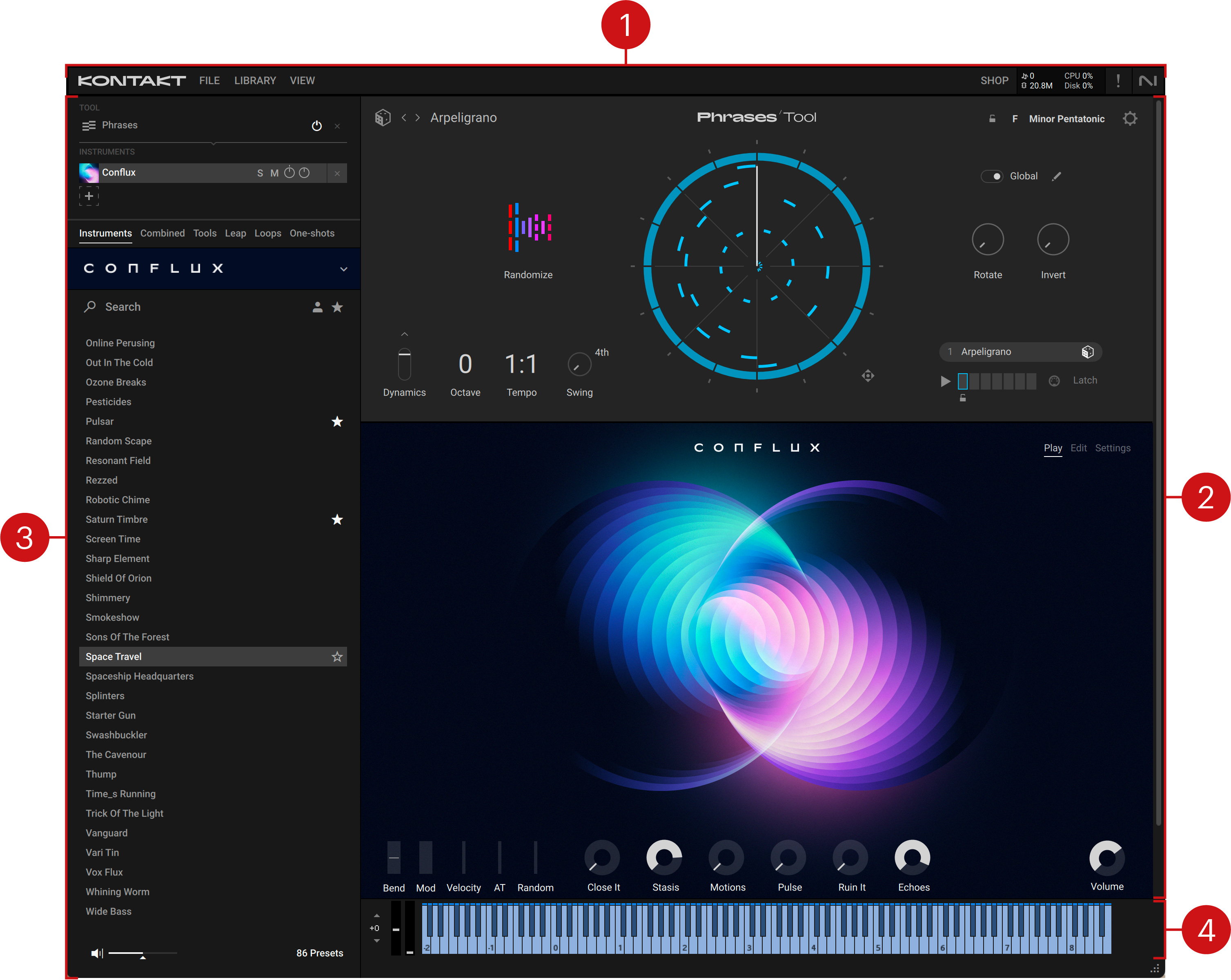Select the Vanguard preset
Viewport: 1231px width, 980px height.
coord(107,833)
